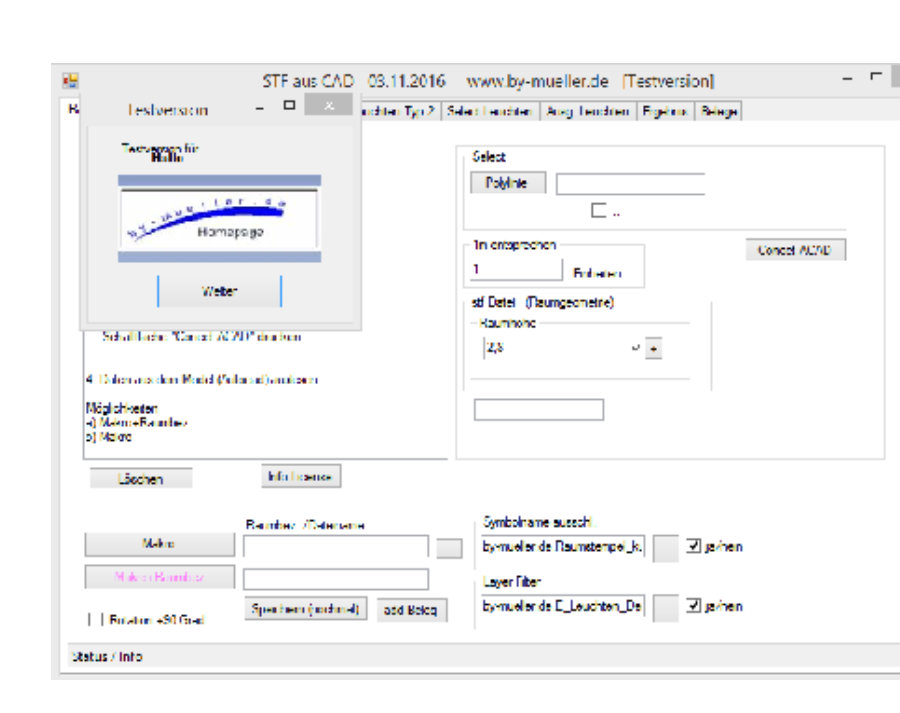Close the Testversion dialog
Image resolution: width=900 pixels, height=713 pixels.
pyautogui.click(x=328, y=105)
